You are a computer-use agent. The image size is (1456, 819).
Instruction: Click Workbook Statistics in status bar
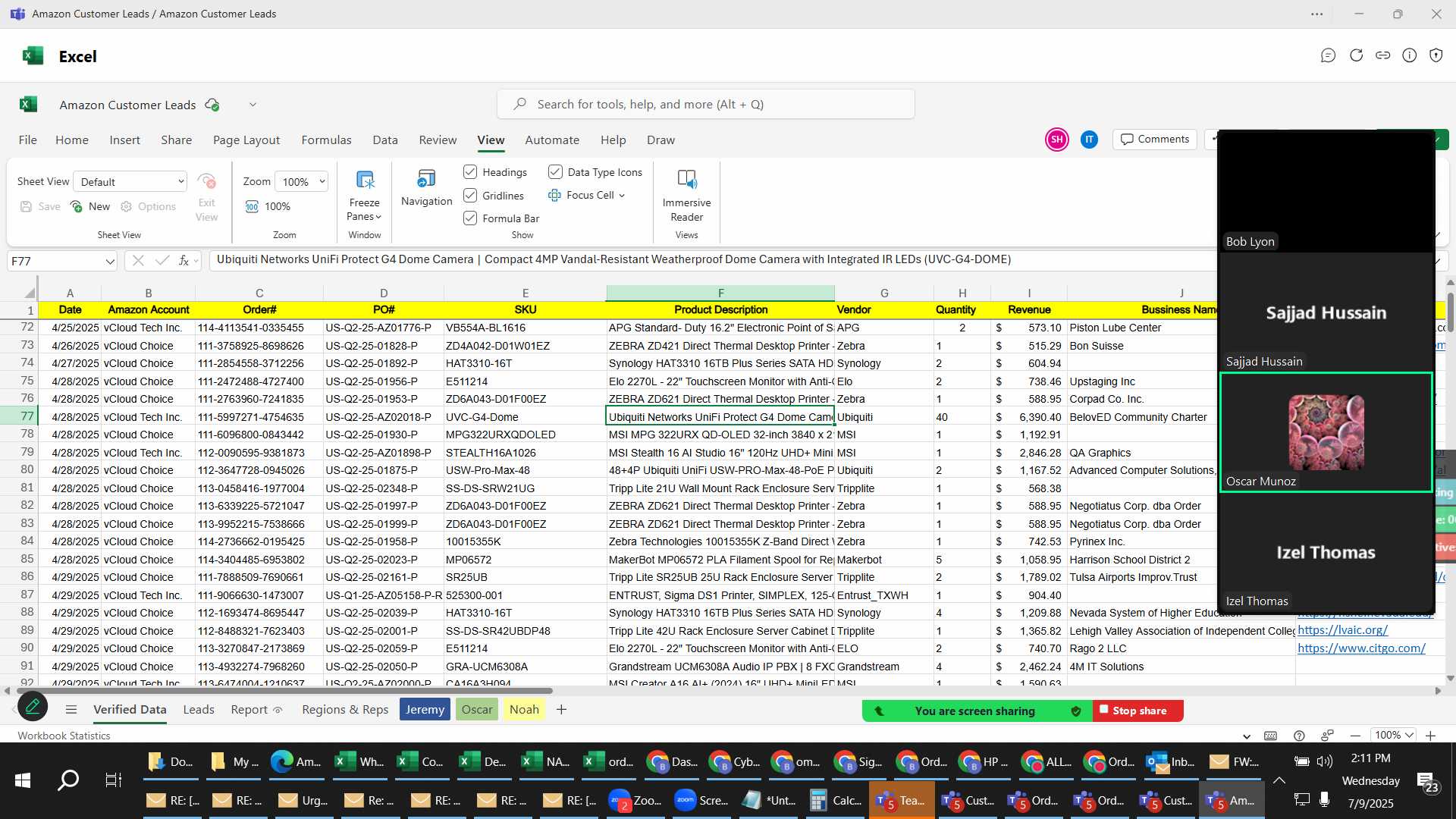64,736
